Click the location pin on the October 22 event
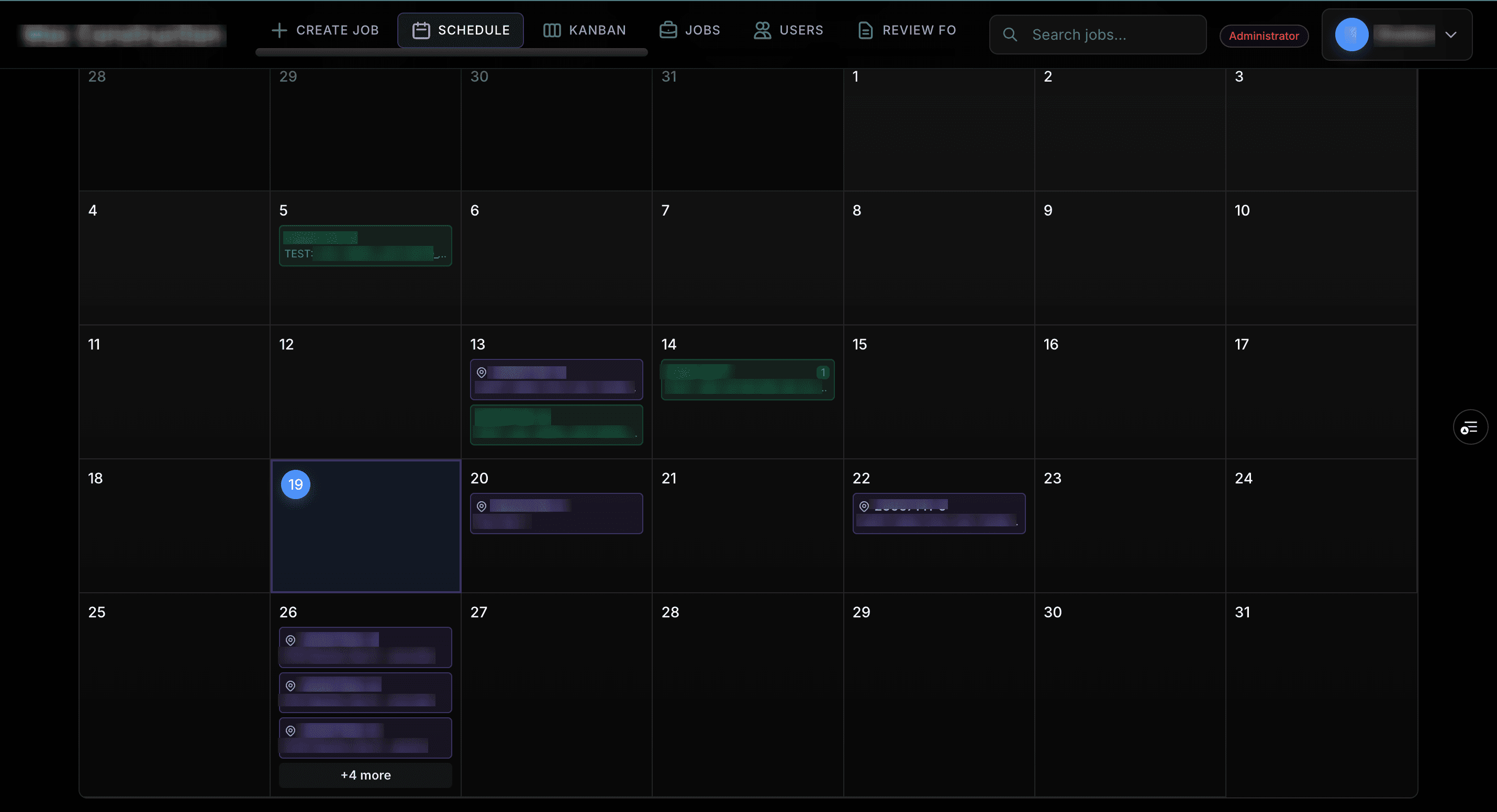 click(864, 506)
